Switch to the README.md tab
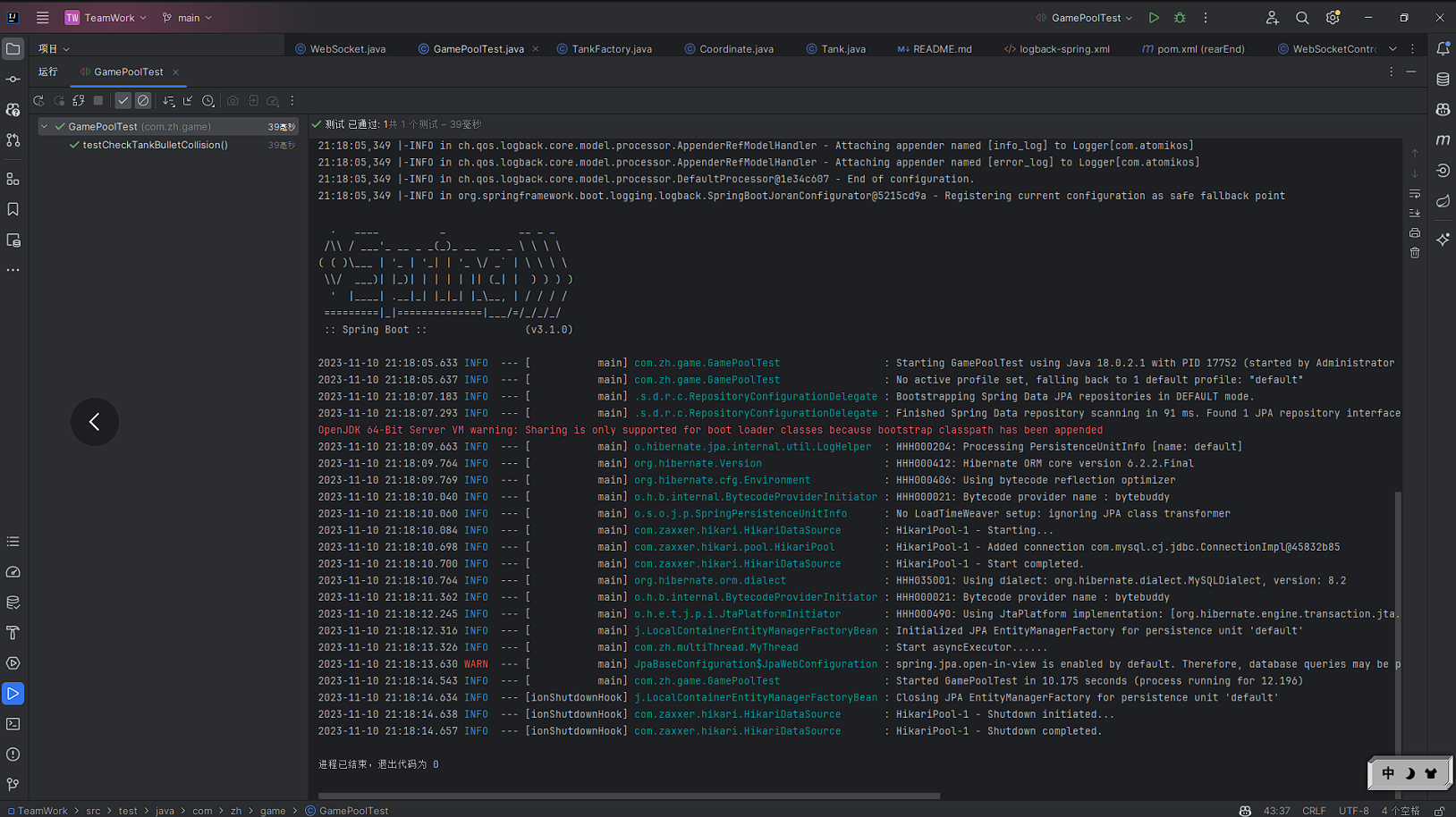Viewport: 1456px width, 817px height. point(935,49)
